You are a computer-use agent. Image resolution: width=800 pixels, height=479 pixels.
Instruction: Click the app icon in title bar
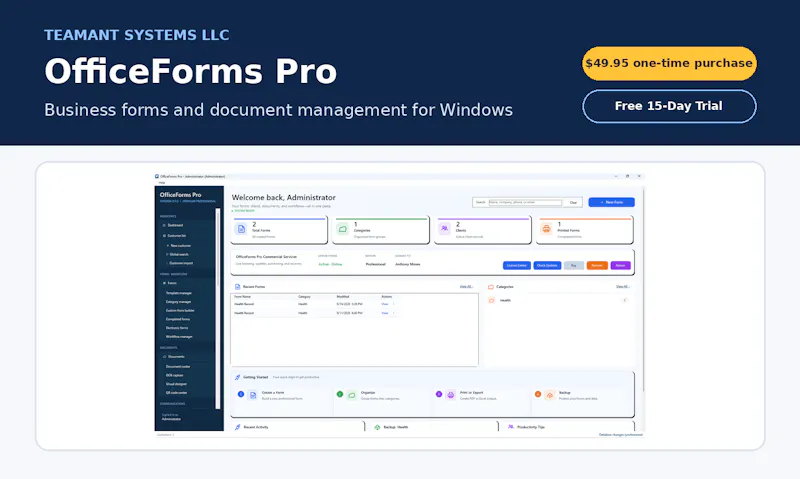pyautogui.click(x=157, y=177)
